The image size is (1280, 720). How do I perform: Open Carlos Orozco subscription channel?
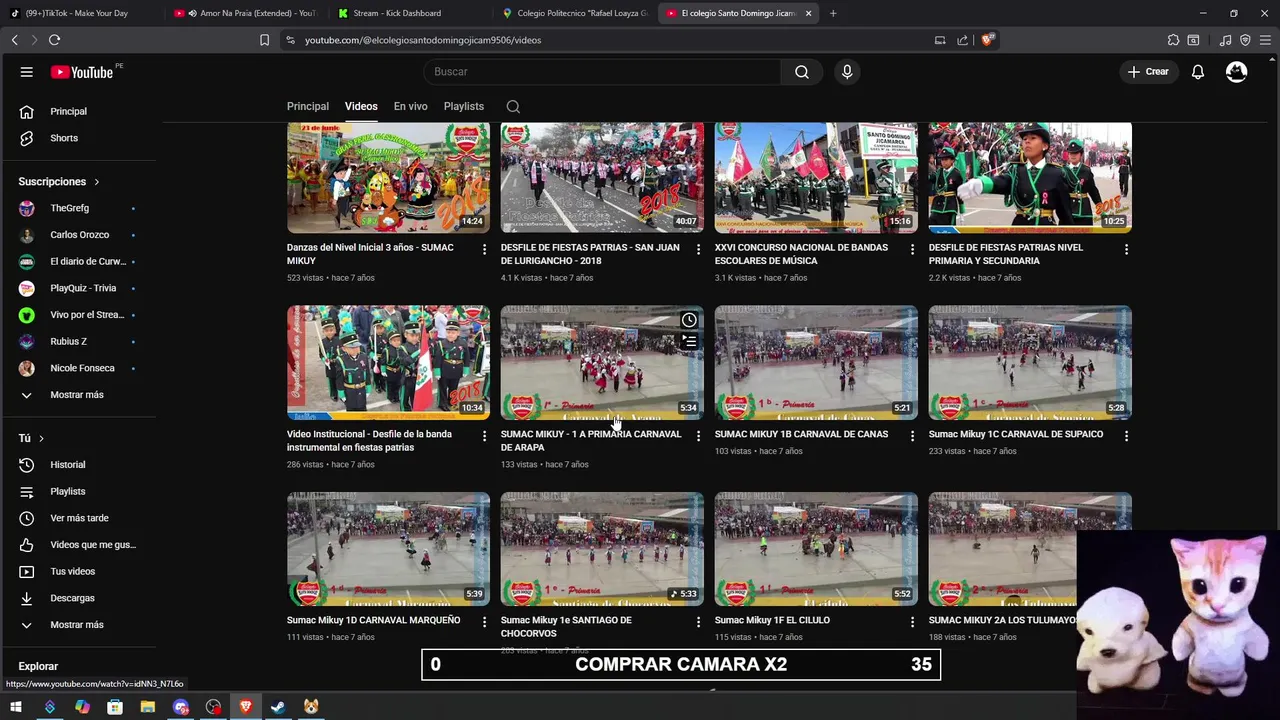pyautogui.click(x=78, y=235)
